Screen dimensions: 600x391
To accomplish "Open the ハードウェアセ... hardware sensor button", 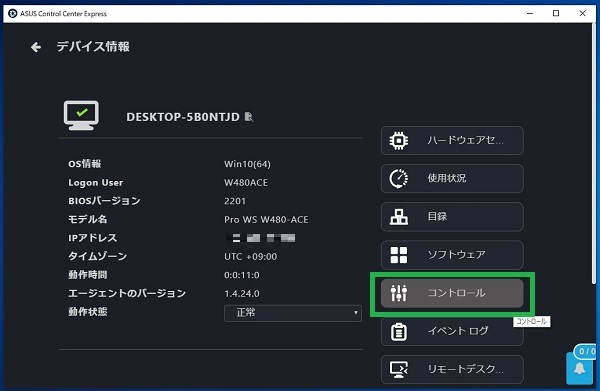I will coord(452,140).
